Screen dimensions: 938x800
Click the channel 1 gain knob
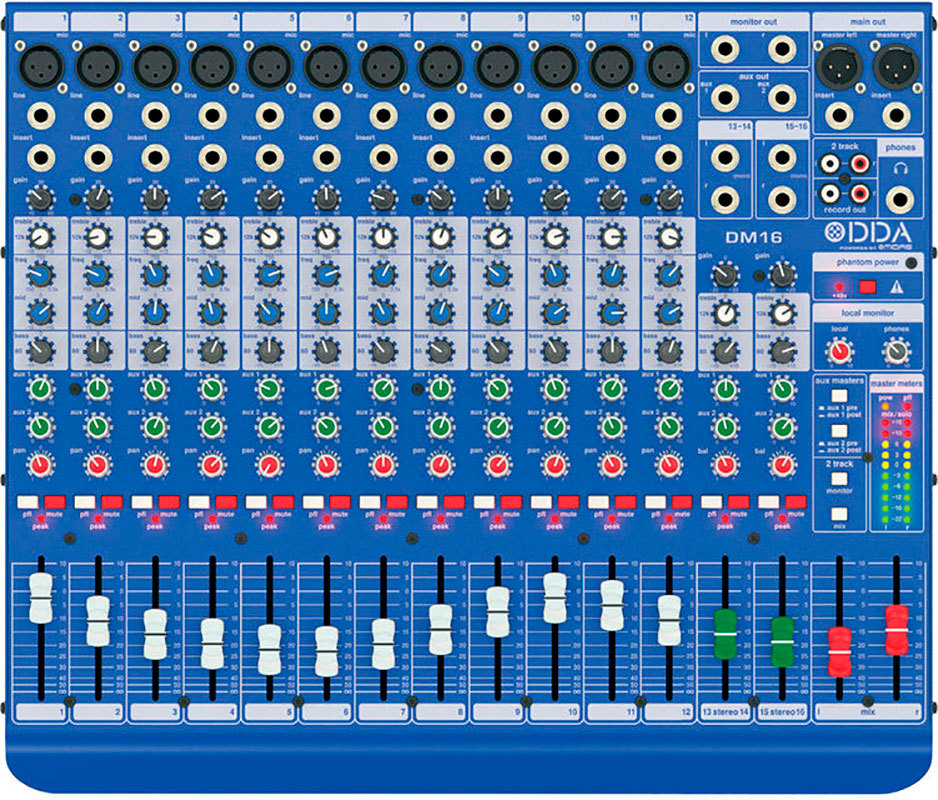[x=40, y=197]
